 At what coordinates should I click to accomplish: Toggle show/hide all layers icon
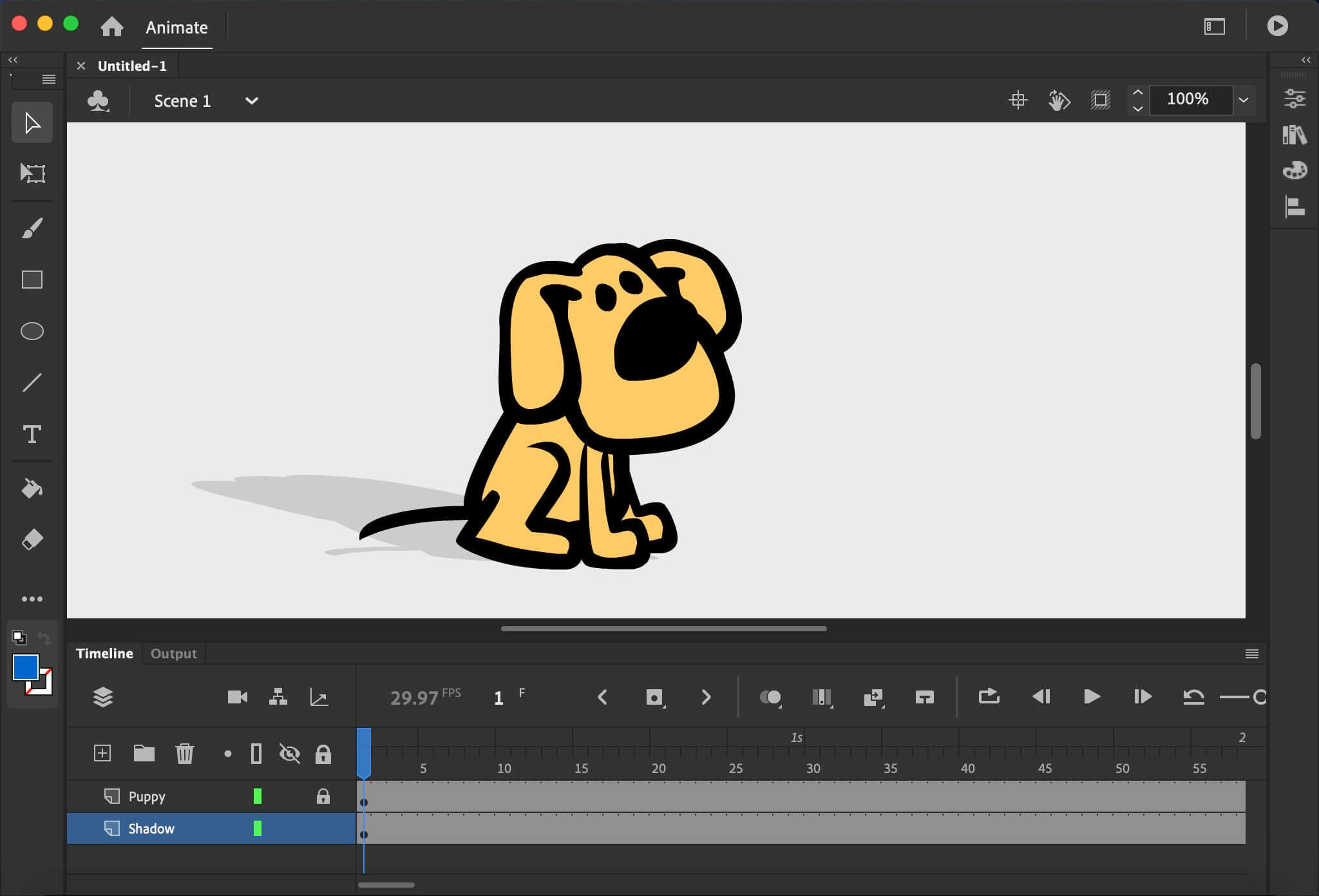289,754
